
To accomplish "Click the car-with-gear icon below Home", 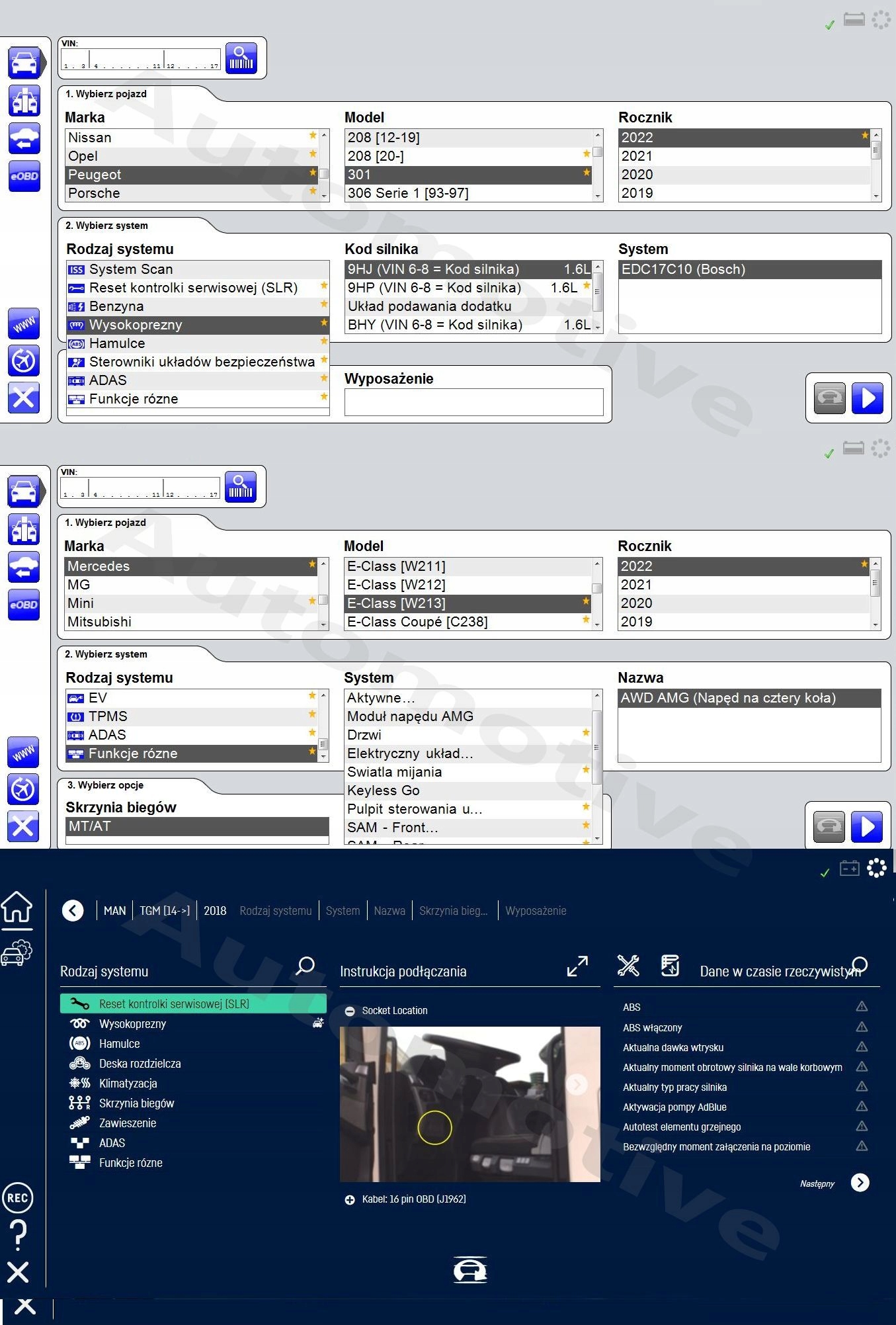I will 17,953.
